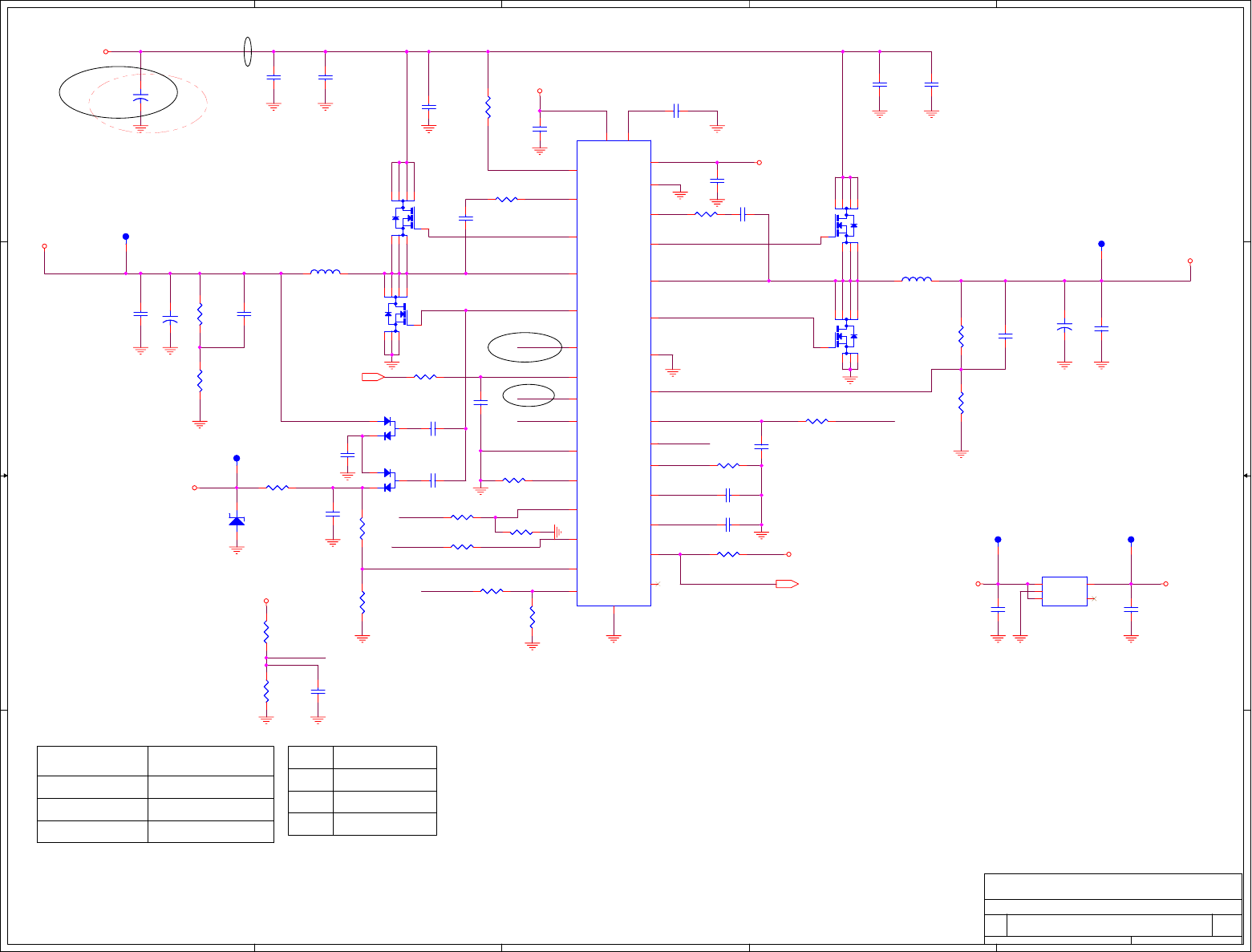Click blue test point on left input rail
This screenshot has height=952, width=1252.
point(126,237)
